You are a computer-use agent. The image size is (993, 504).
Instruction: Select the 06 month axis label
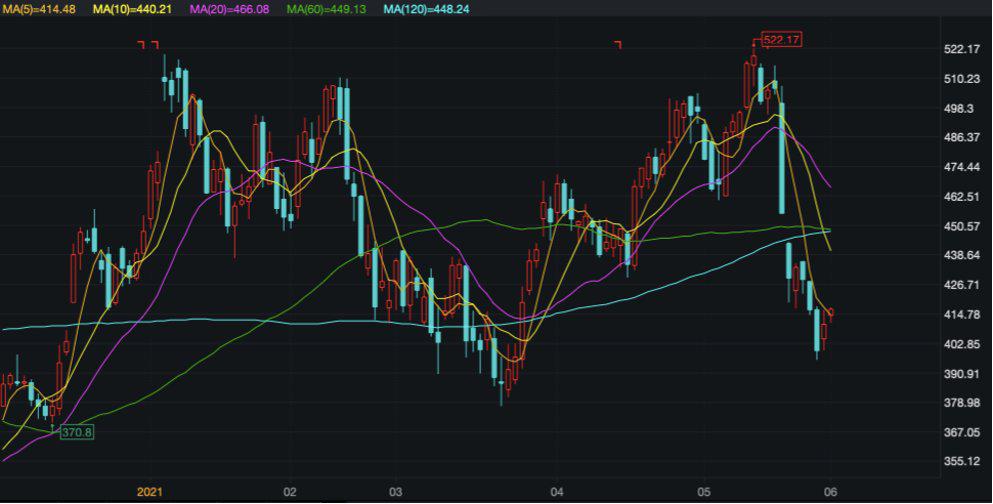830,492
